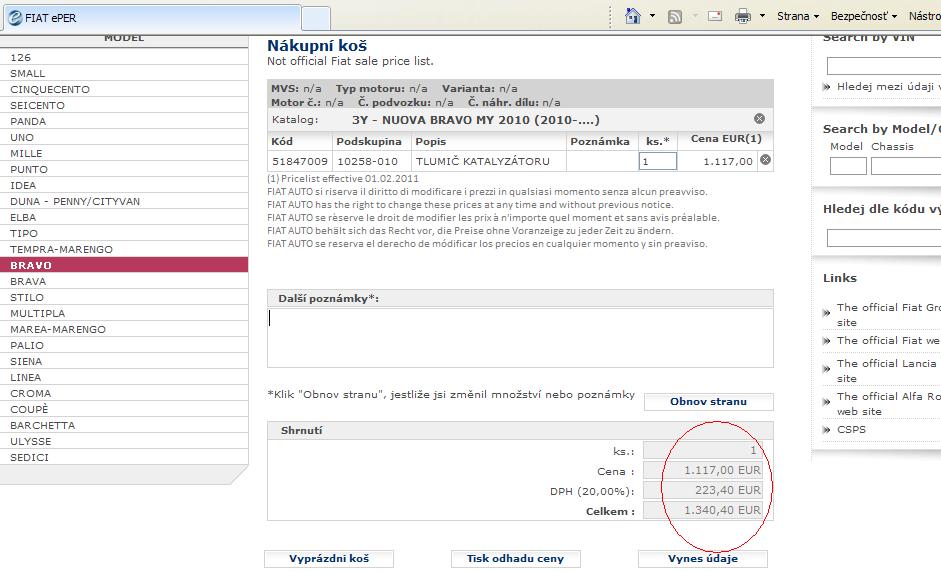
Task: Open the Strana menu
Action: [x=798, y=16]
